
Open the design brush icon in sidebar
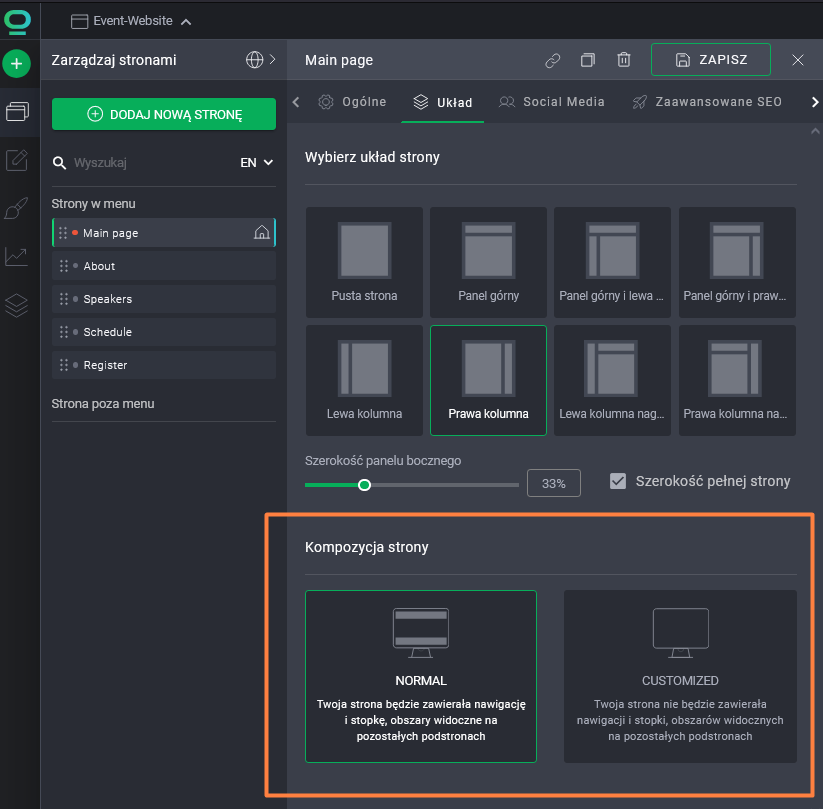(x=17, y=208)
